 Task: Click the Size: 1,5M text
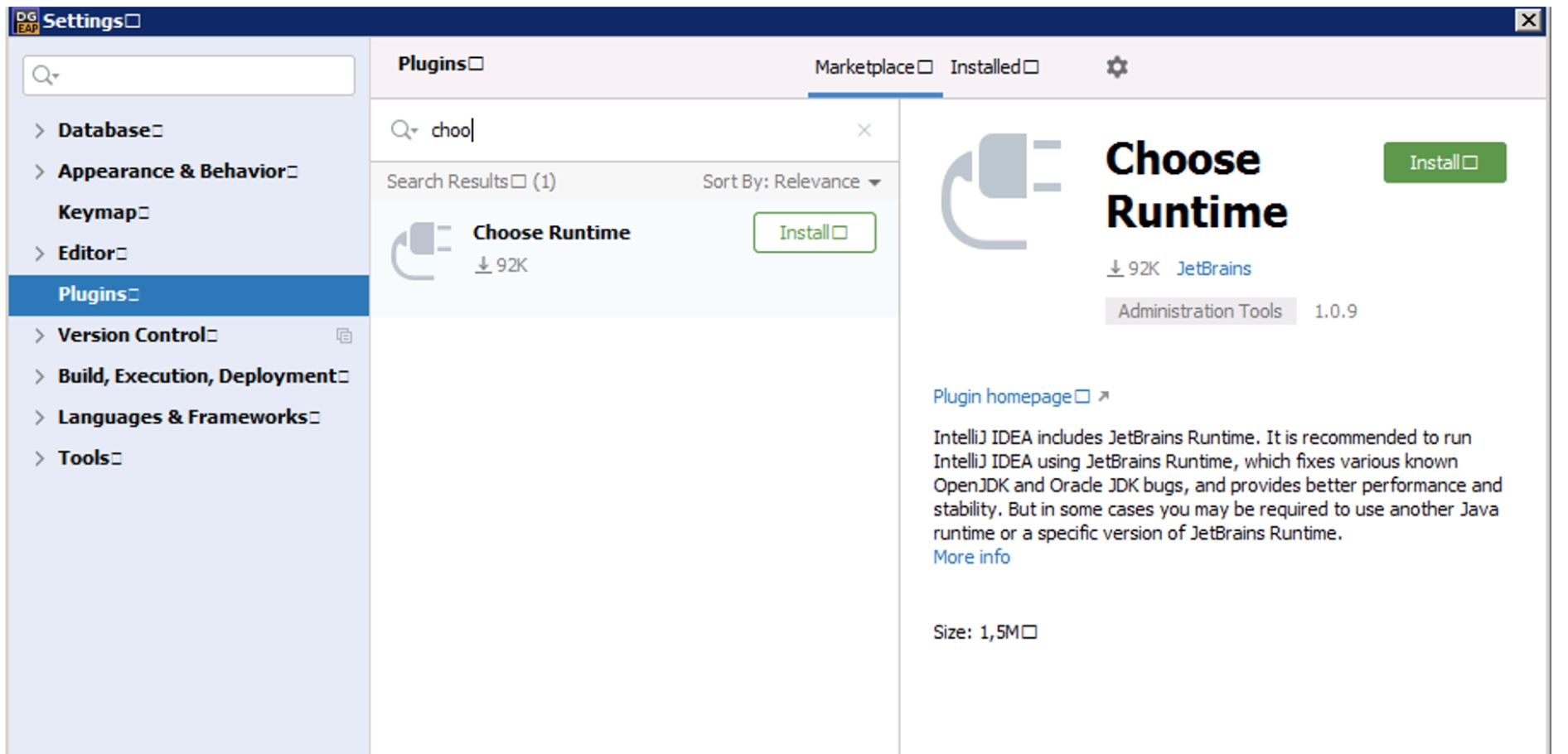click(x=985, y=632)
